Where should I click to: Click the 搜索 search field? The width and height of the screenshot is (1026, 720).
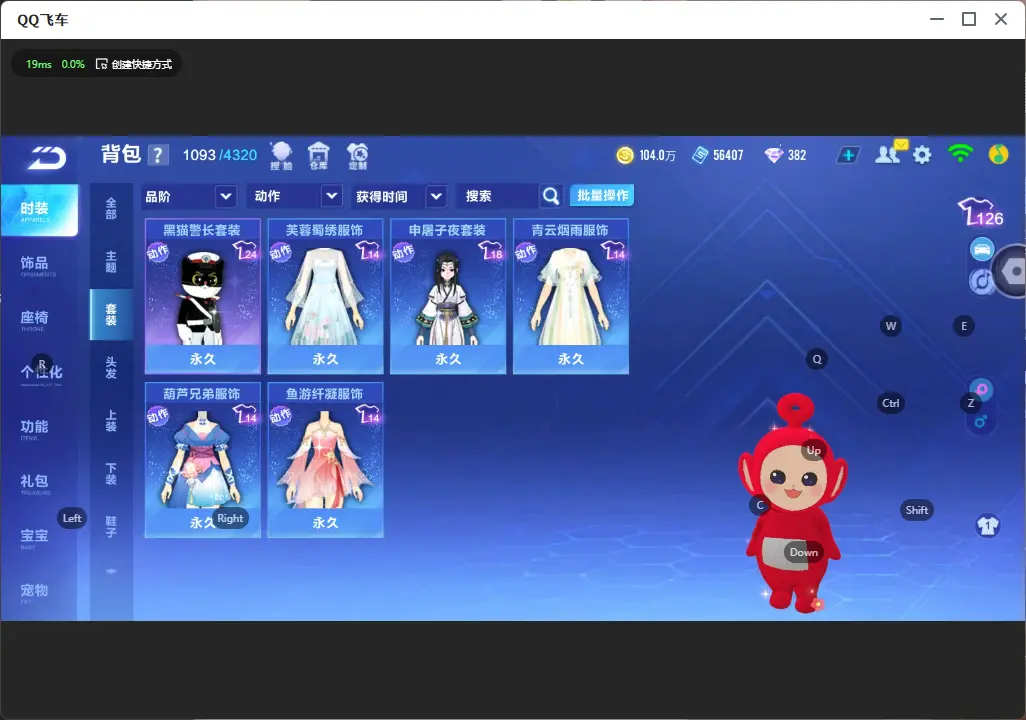tap(498, 196)
